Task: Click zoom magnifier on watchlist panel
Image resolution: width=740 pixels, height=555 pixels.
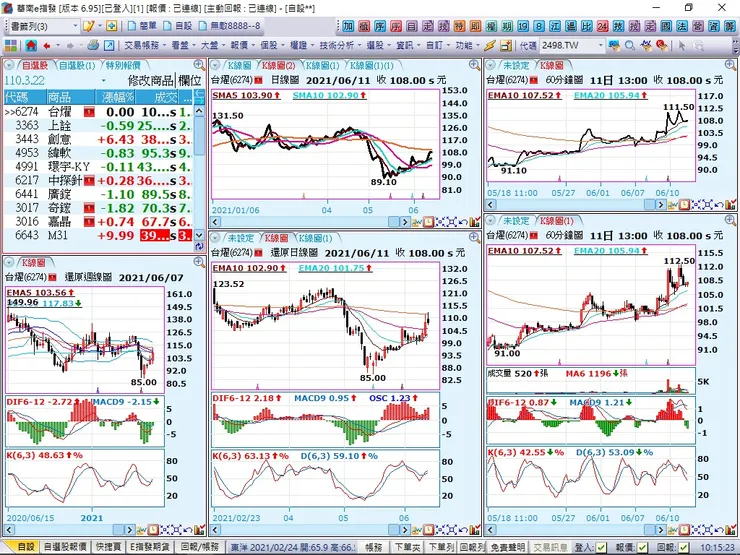Action: tap(199, 65)
